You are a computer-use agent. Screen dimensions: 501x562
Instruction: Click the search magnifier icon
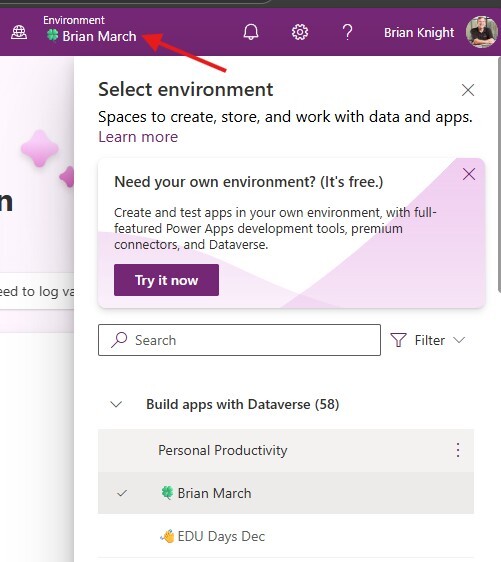119,340
